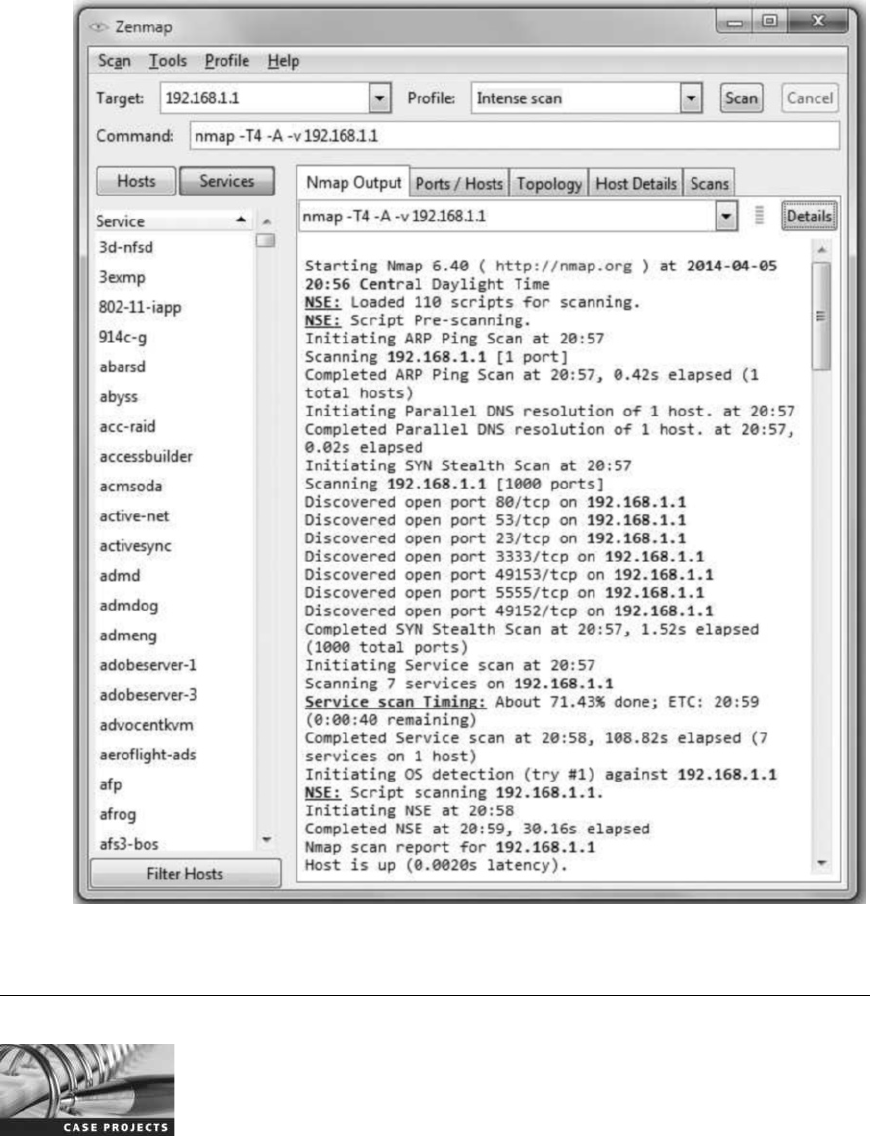Click output pane scroll up arrow
This screenshot has width=870, height=1136.
click(821, 250)
